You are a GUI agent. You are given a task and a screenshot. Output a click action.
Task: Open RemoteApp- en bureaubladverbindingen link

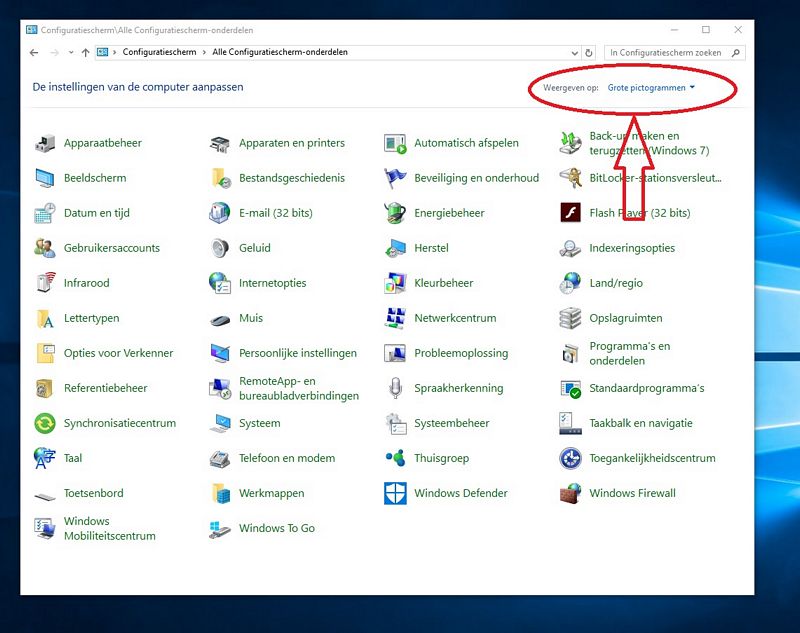point(299,388)
